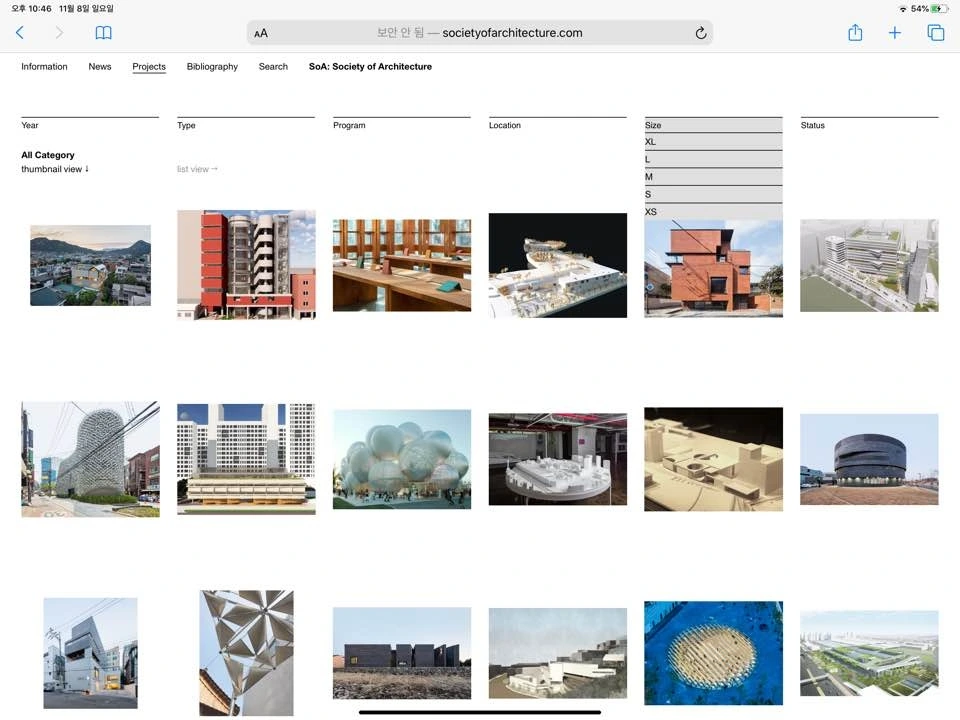
Task: Open the inflatable bubble pavilion thumbnail
Action: pyautogui.click(x=402, y=459)
